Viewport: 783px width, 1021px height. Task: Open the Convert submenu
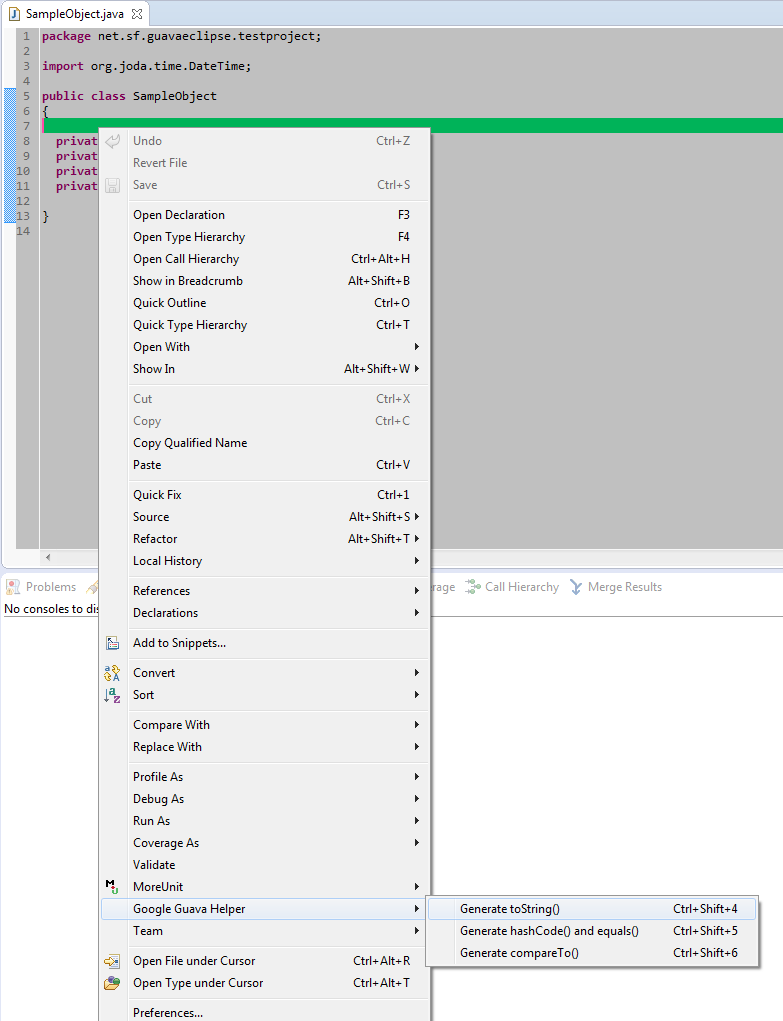264,673
